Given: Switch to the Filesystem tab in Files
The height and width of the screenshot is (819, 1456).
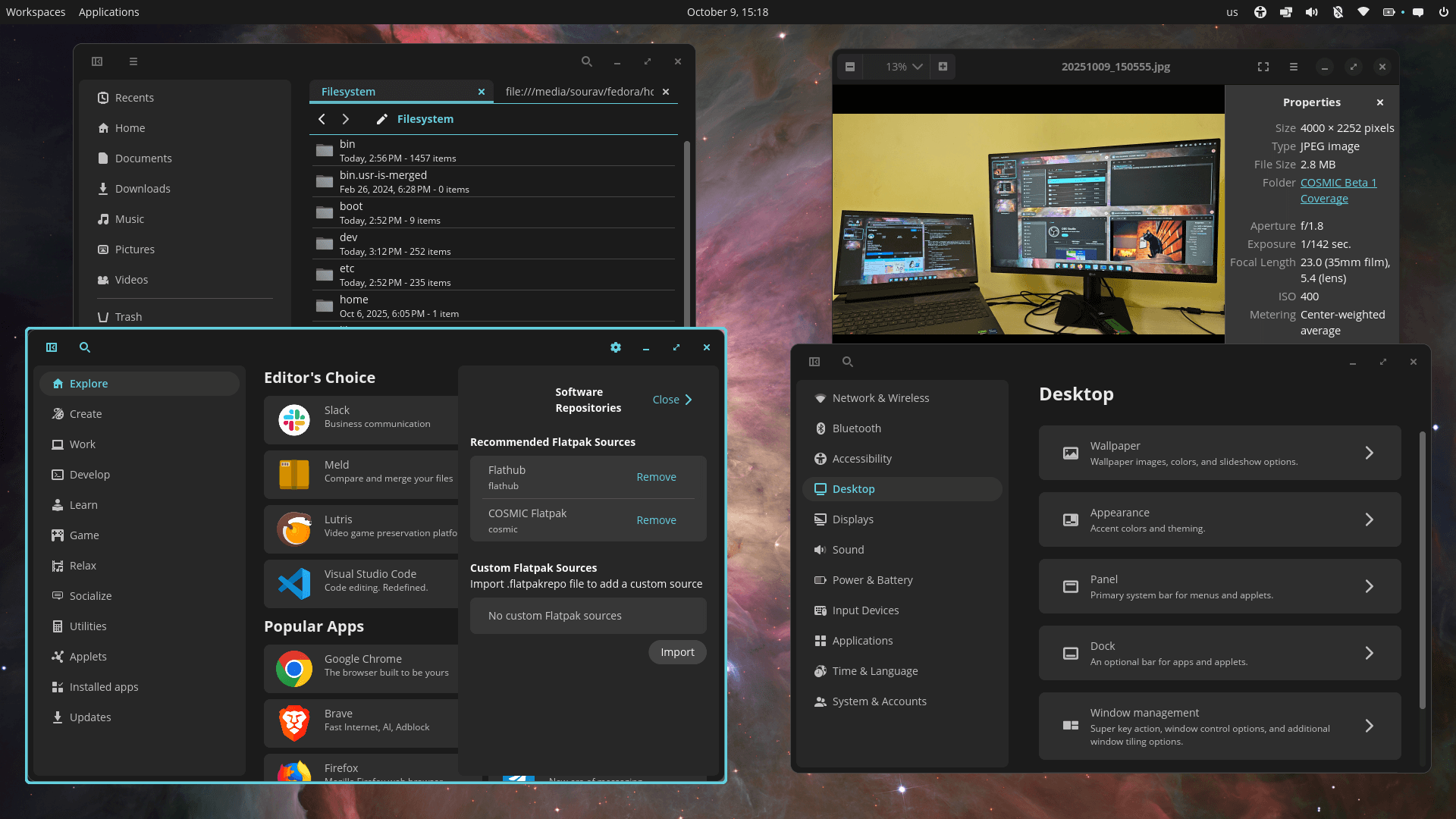Looking at the screenshot, I should click(x=348, y=91).
